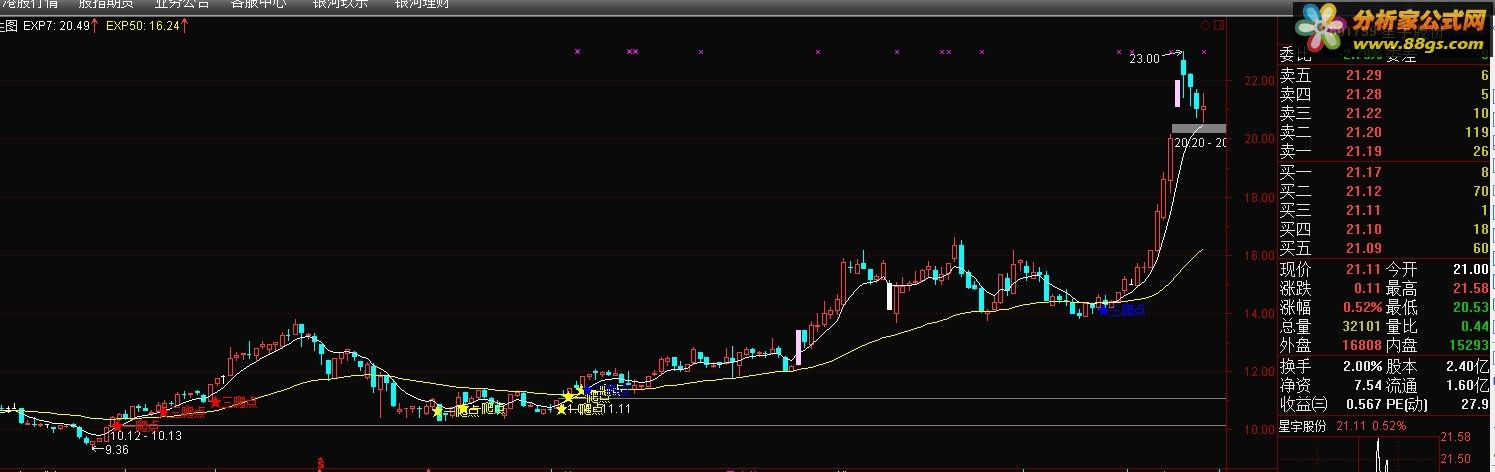Click the 9.36 low price label
Viewport: 1495px width, 472px height.
[x=119, y=449]
